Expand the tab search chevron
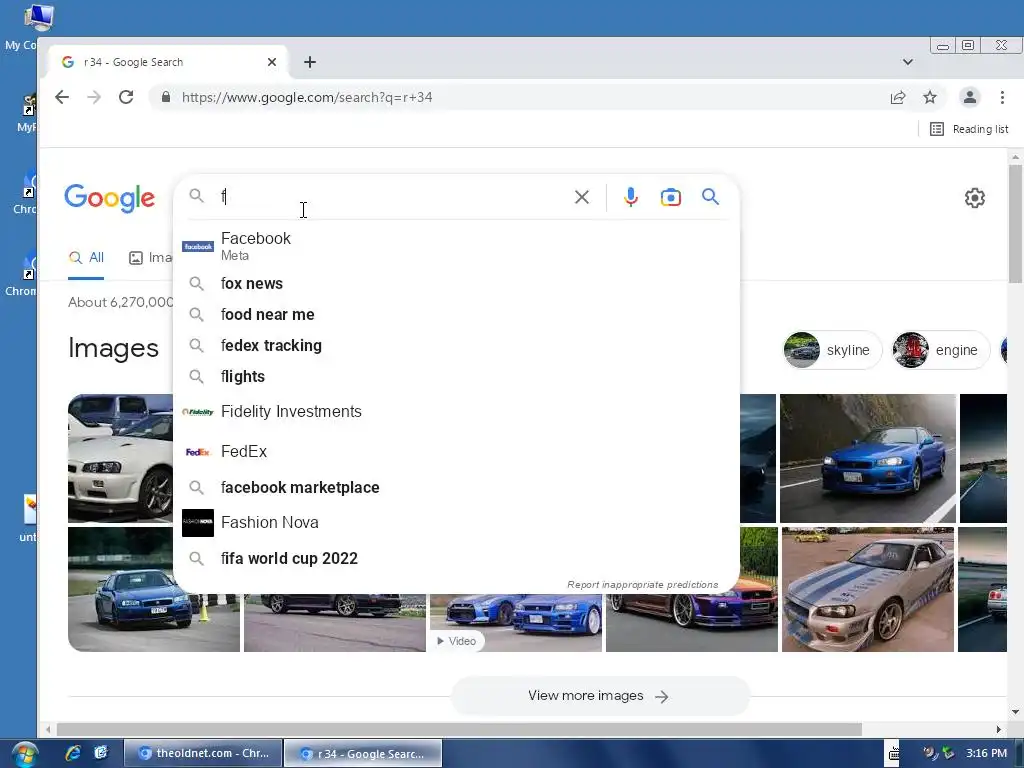Screen dimensions: 1024x768 pos(908,62)
